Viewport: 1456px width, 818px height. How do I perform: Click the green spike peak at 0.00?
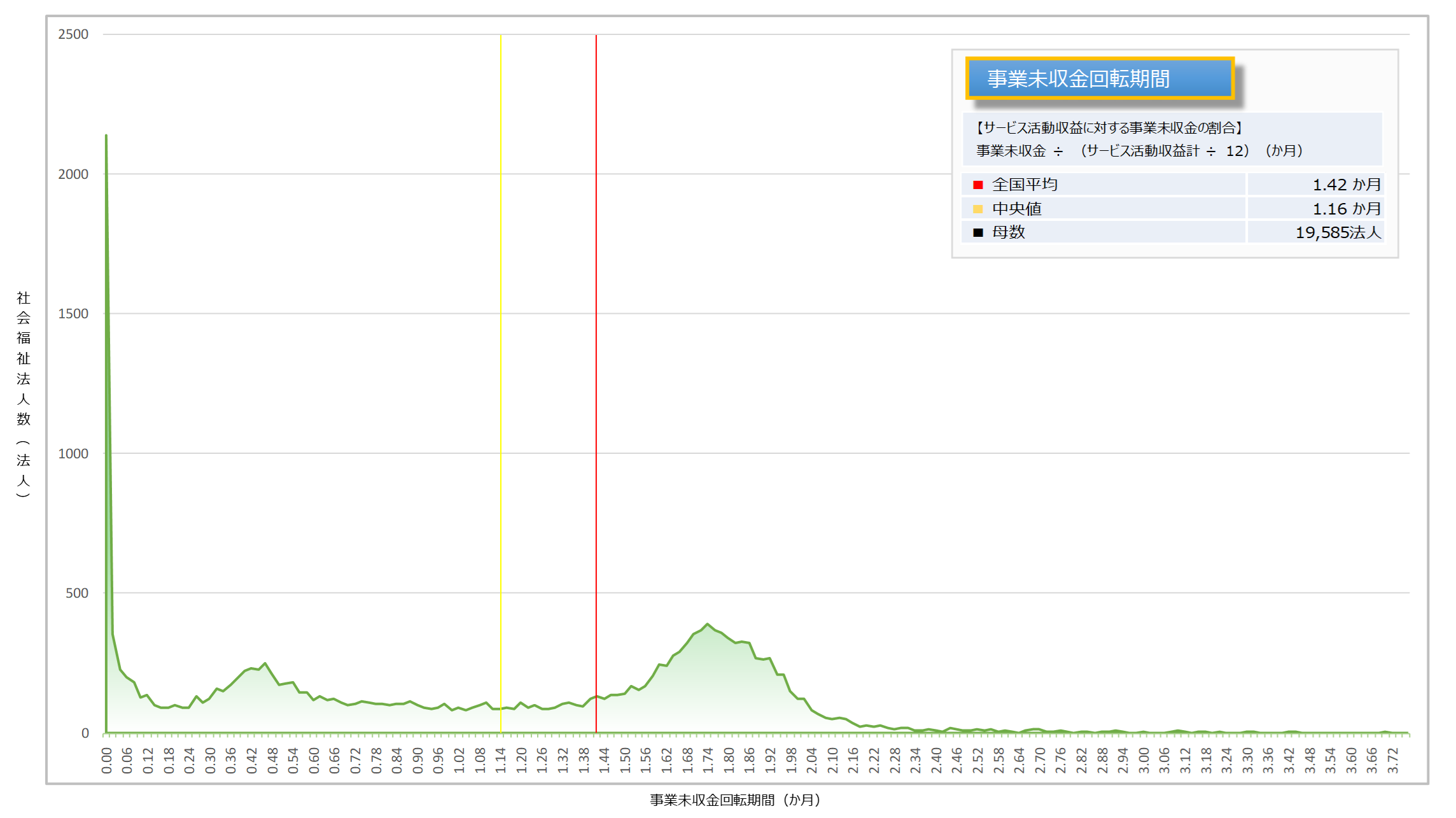(x=106, y=136)
